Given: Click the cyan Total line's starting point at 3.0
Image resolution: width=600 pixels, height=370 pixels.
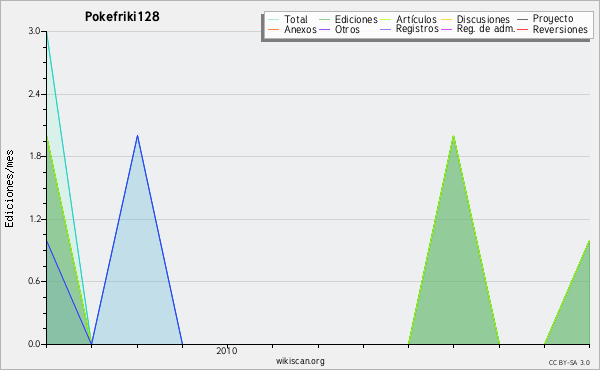Looking at the screenshot, I should (47, 32).
